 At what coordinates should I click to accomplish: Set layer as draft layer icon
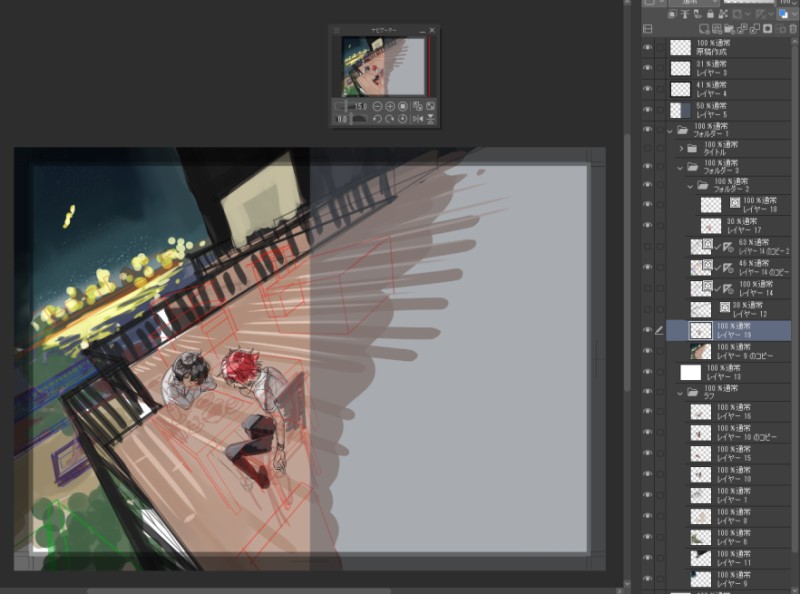coord(697,14)
